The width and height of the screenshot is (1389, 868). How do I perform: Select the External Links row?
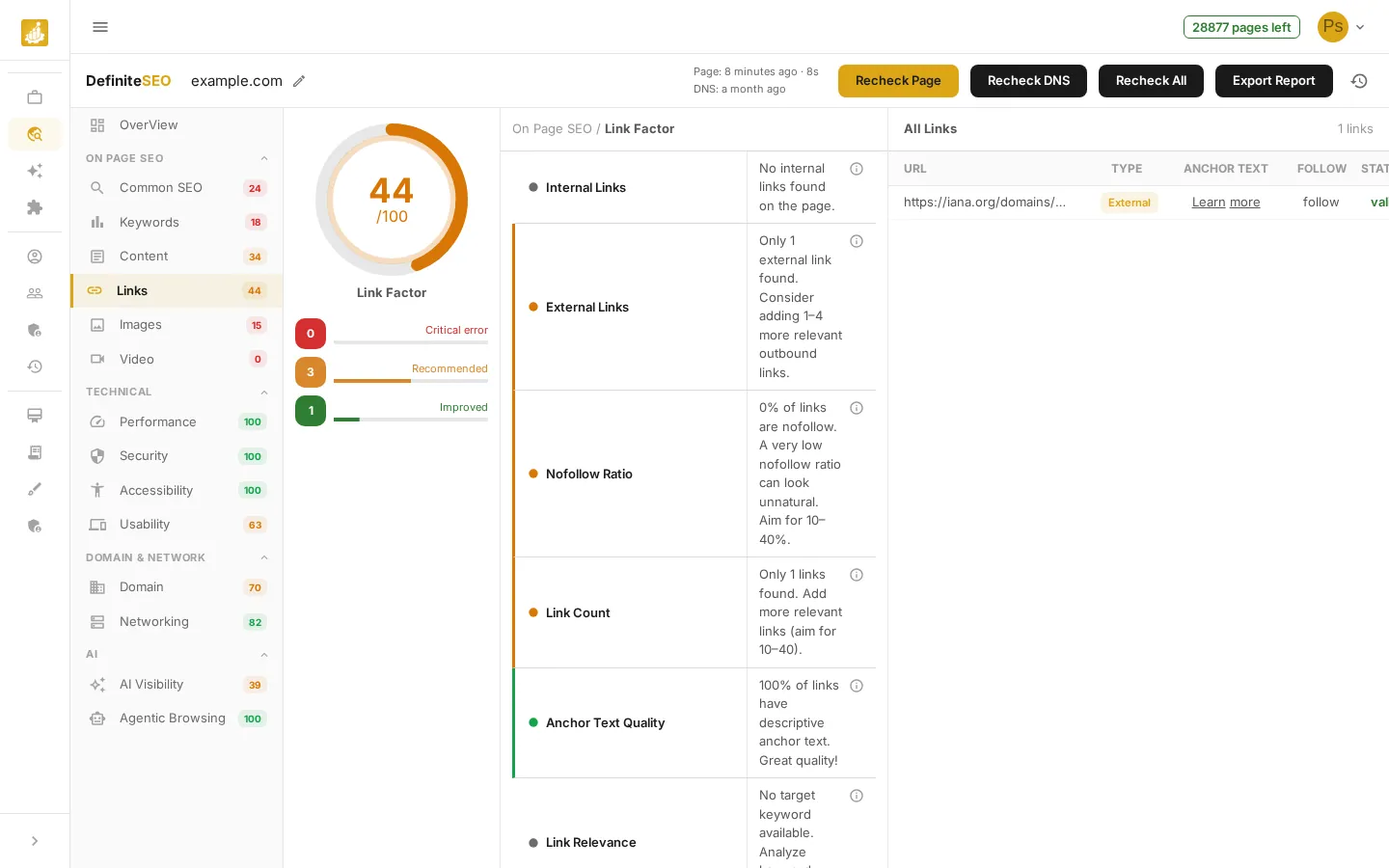(x=694, y=307)
